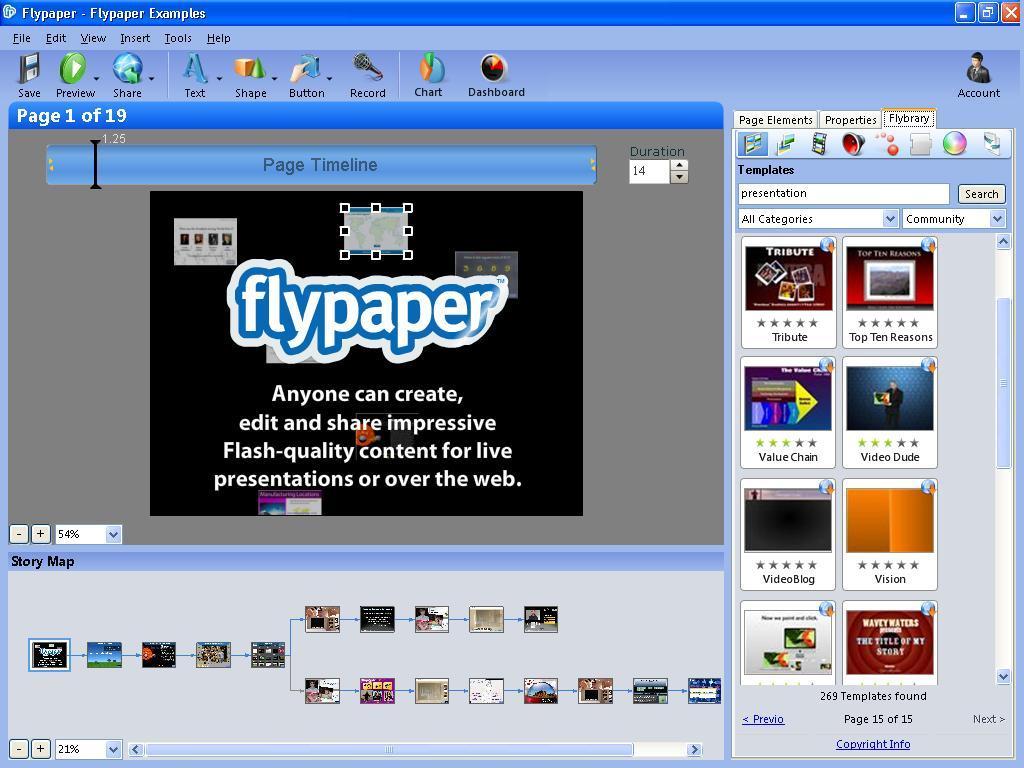This screenshot has width=1024, height=768.
Task: Select the video filmstrip icon in Flybrary
Action: tap(819, 144)
